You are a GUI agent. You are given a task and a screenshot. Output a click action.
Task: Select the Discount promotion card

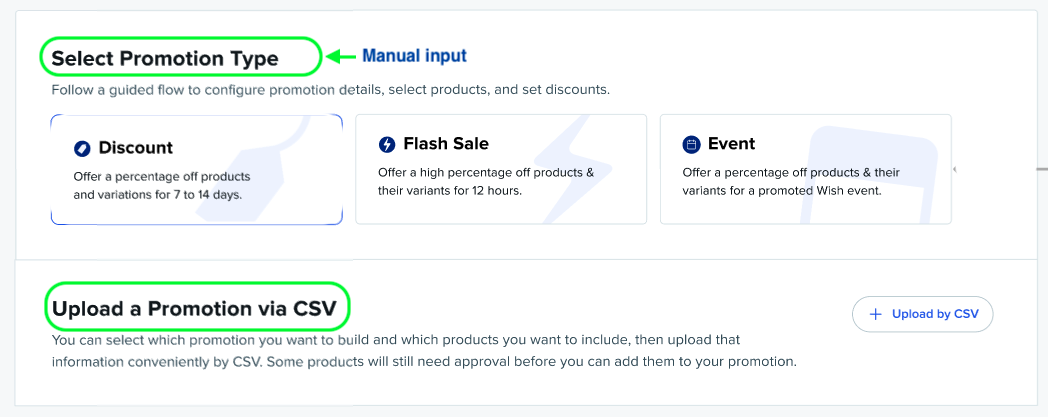click(x=196, y=169)
